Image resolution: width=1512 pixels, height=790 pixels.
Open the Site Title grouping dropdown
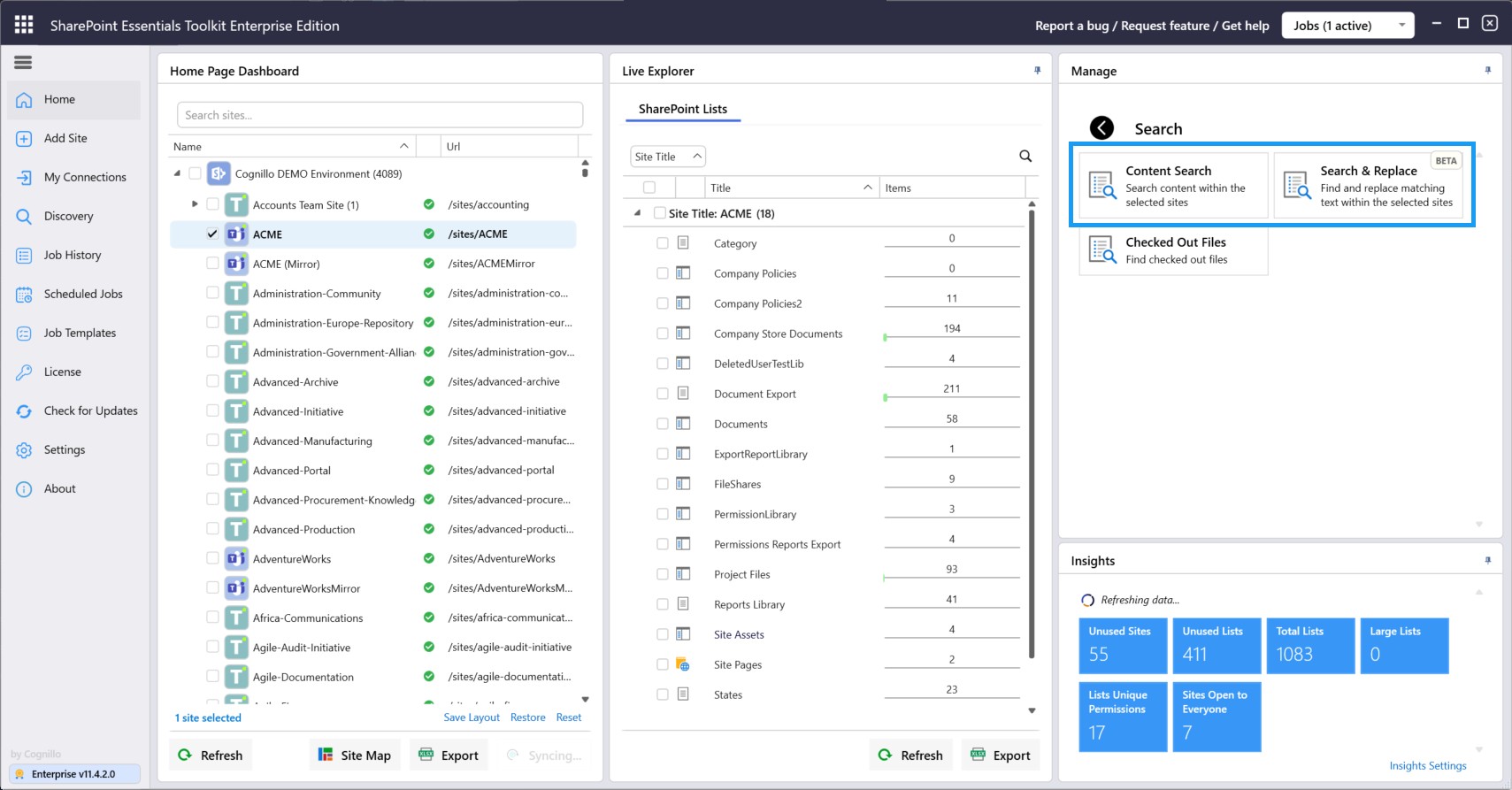667,157
